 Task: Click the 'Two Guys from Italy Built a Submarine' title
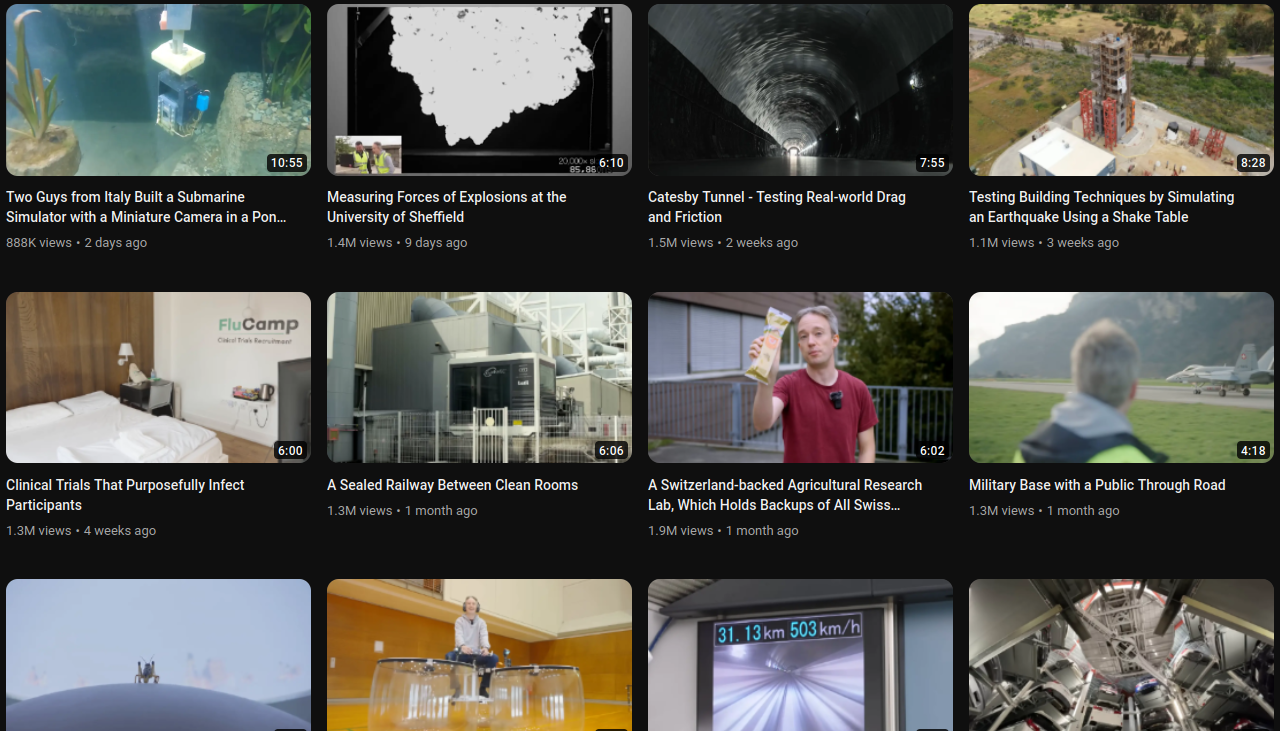pos(146,207)
